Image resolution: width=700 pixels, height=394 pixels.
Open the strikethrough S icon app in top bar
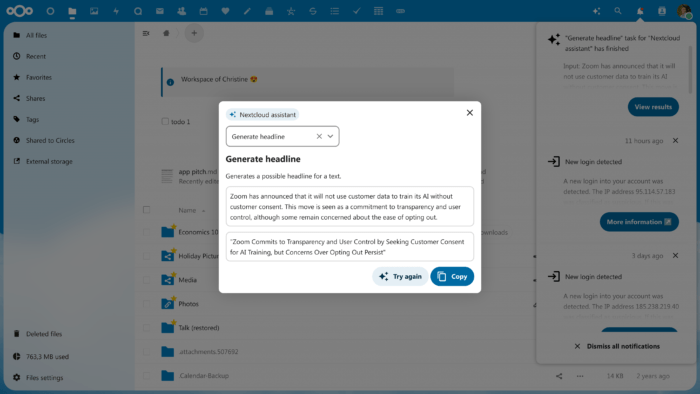(313, 11)
